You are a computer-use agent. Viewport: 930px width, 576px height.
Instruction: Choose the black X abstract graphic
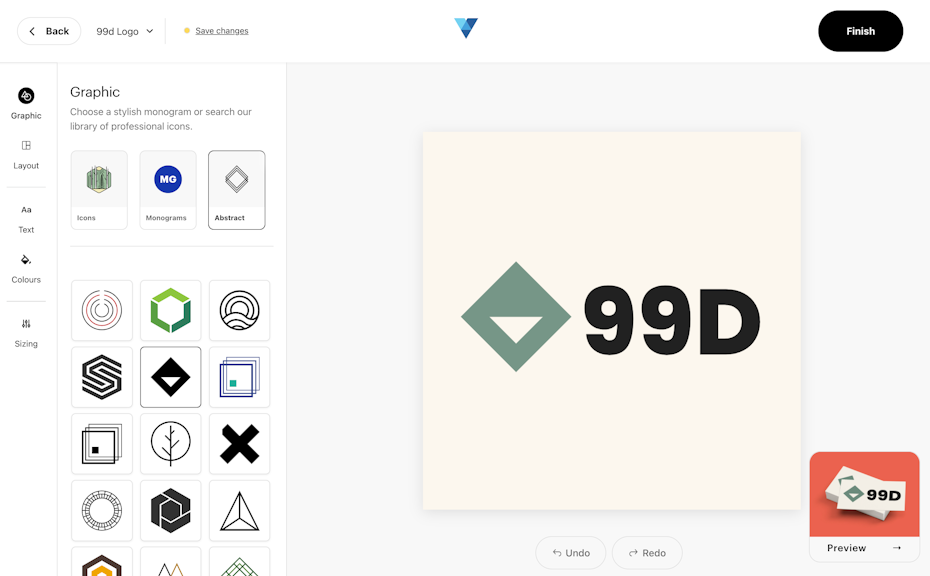coord(239,444)
